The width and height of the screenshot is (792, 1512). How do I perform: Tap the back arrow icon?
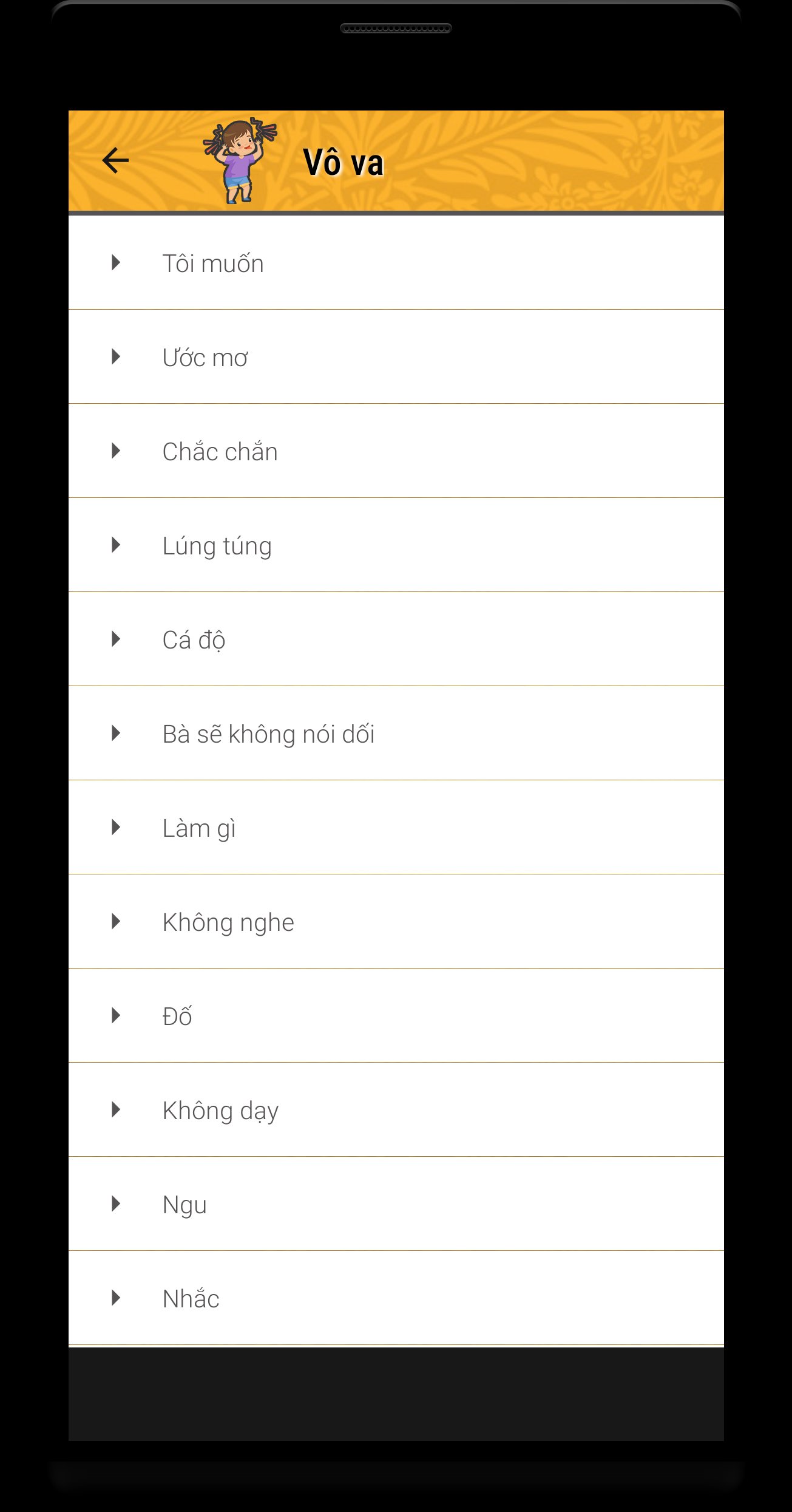click(x=115, y=161)
